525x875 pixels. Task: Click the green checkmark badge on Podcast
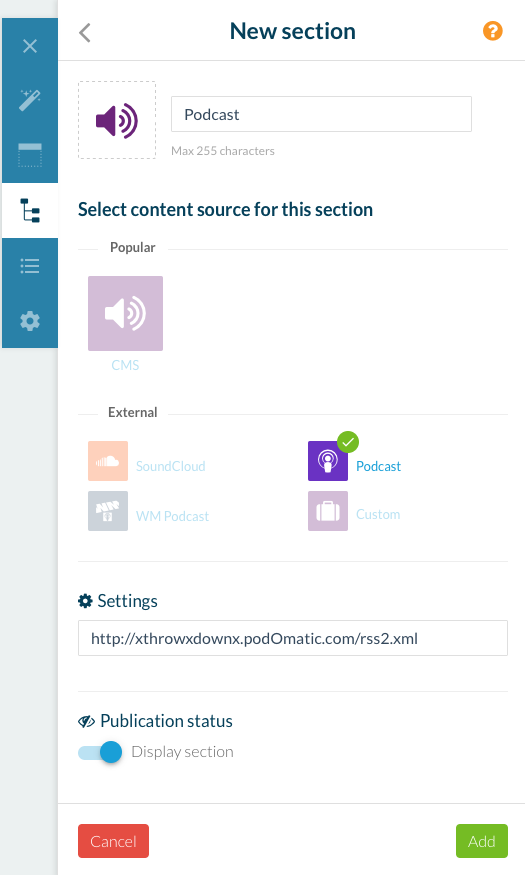click(x=348, y=443)
